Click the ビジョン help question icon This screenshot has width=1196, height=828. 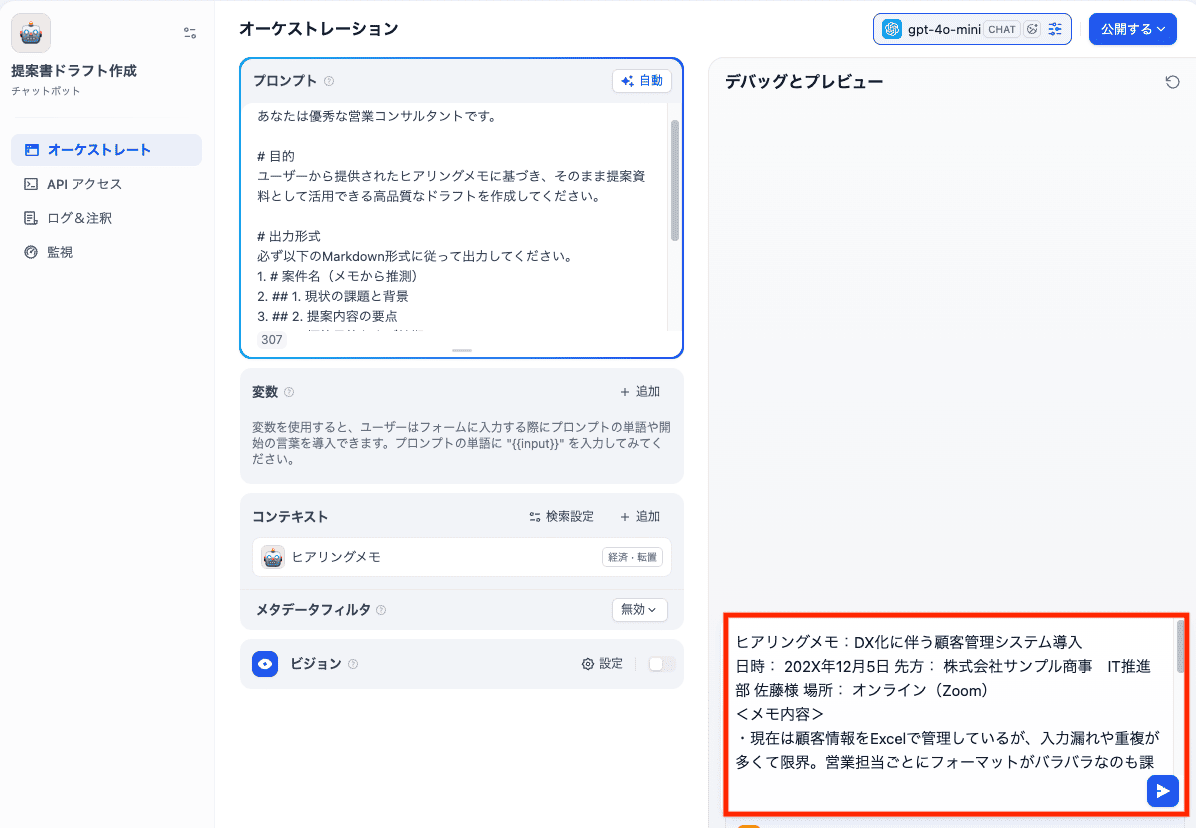coord(352,664)
